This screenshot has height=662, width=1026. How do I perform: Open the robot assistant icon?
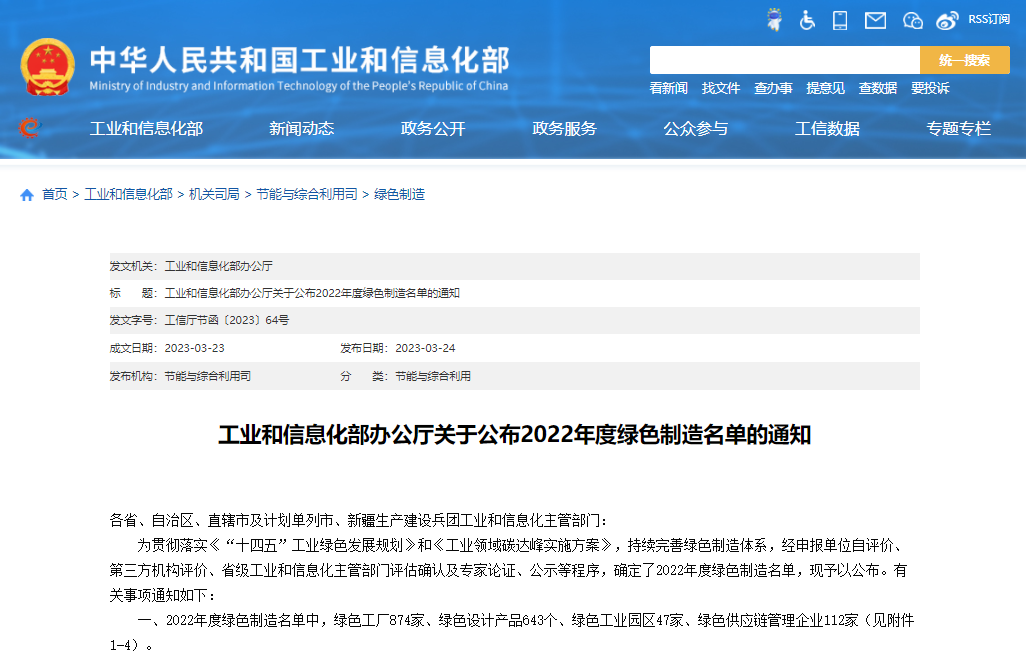(774, 20)
